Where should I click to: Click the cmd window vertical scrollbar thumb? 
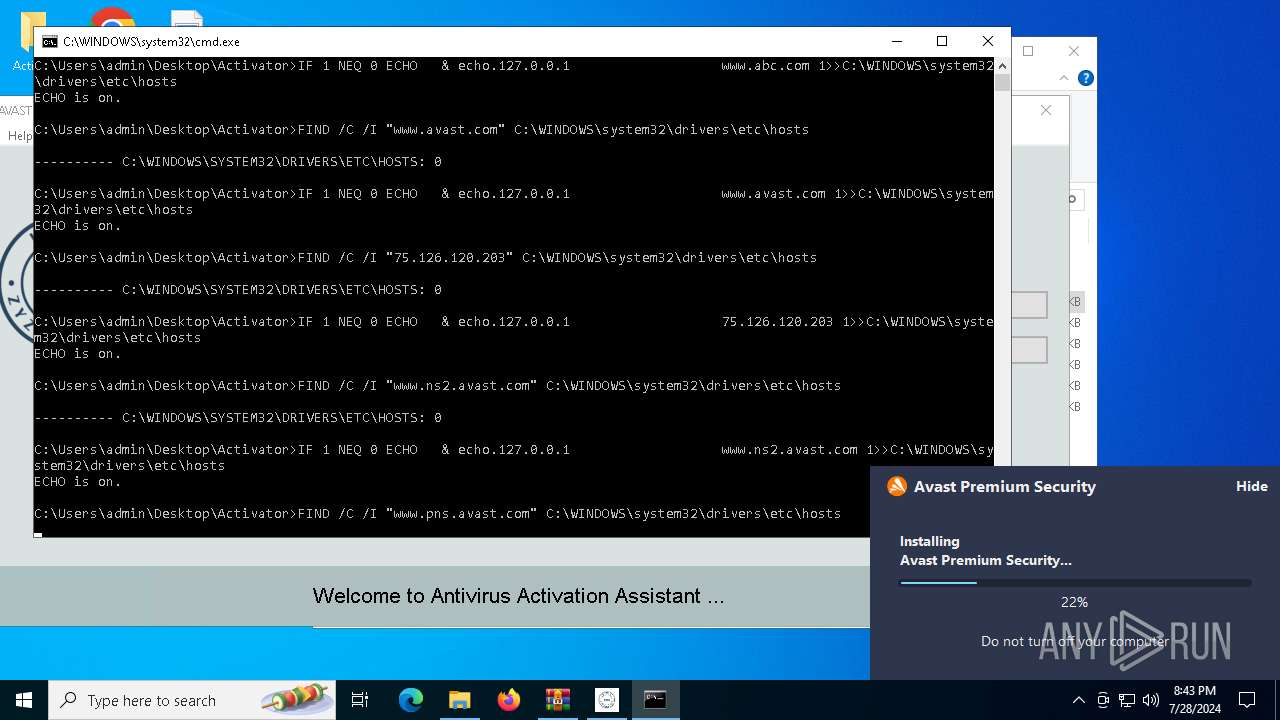point(1002,83)
